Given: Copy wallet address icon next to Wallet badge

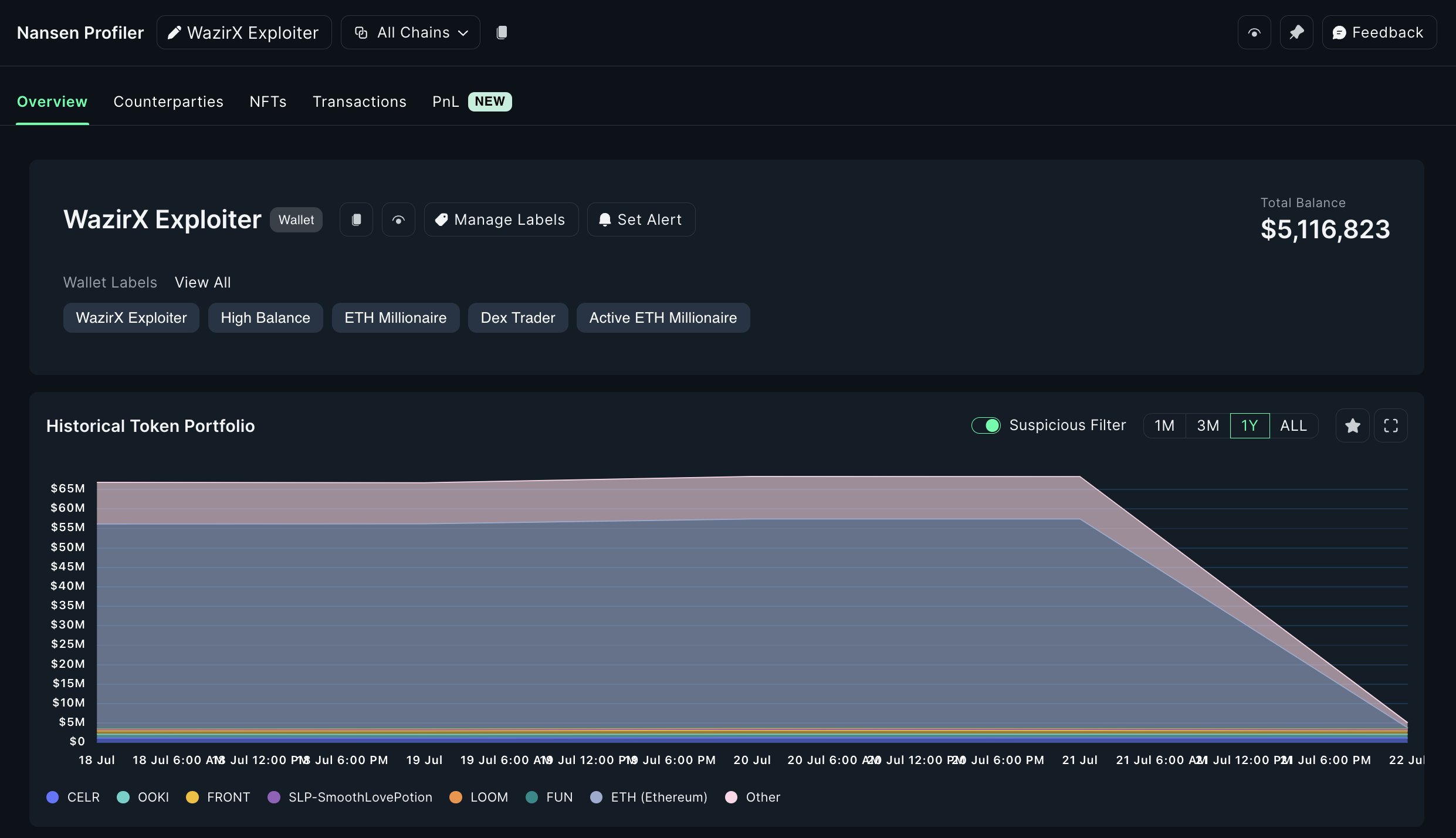Looking at the screenshot, I should 356,219.
